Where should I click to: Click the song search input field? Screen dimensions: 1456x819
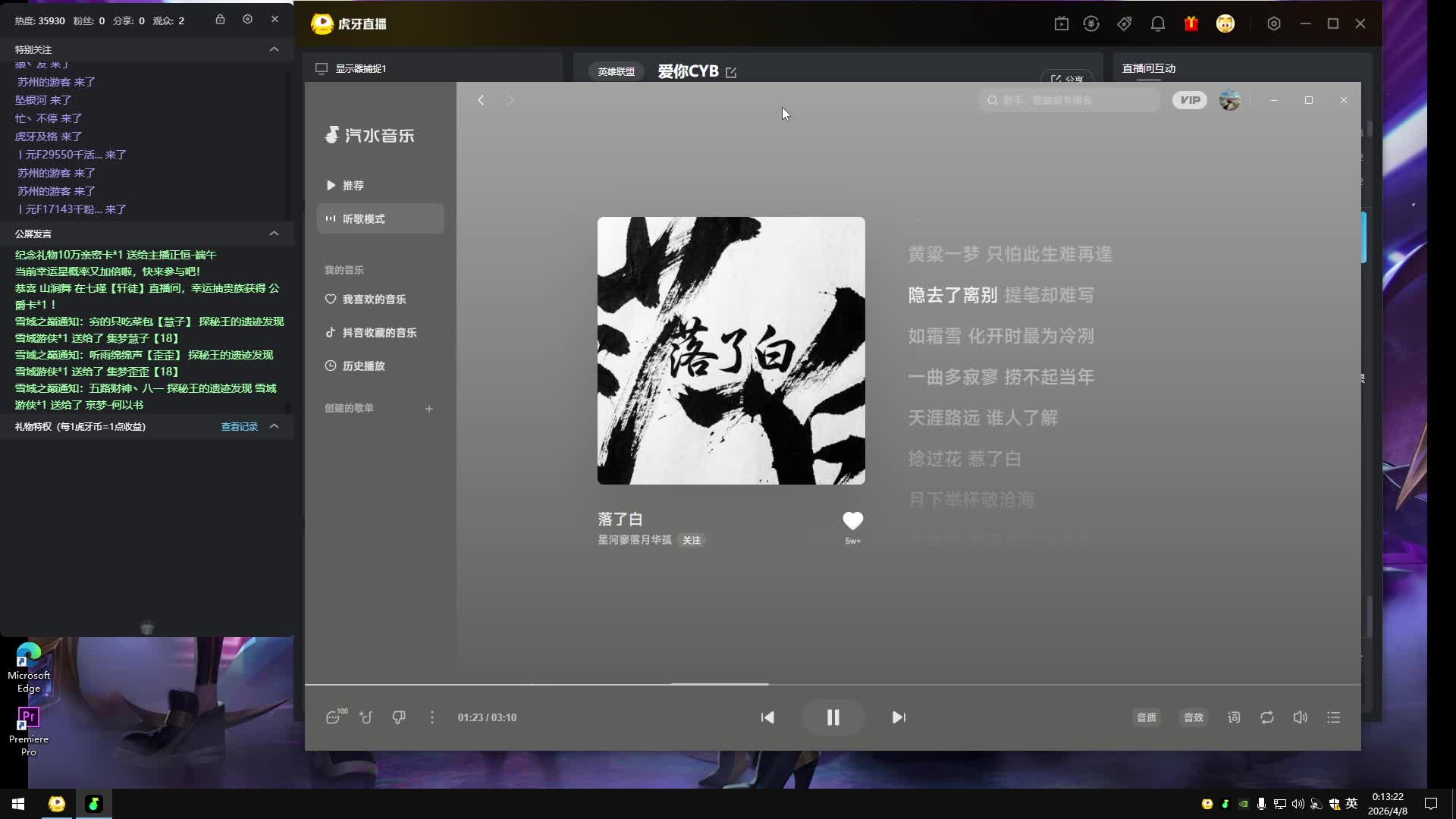click(1069, 100)
